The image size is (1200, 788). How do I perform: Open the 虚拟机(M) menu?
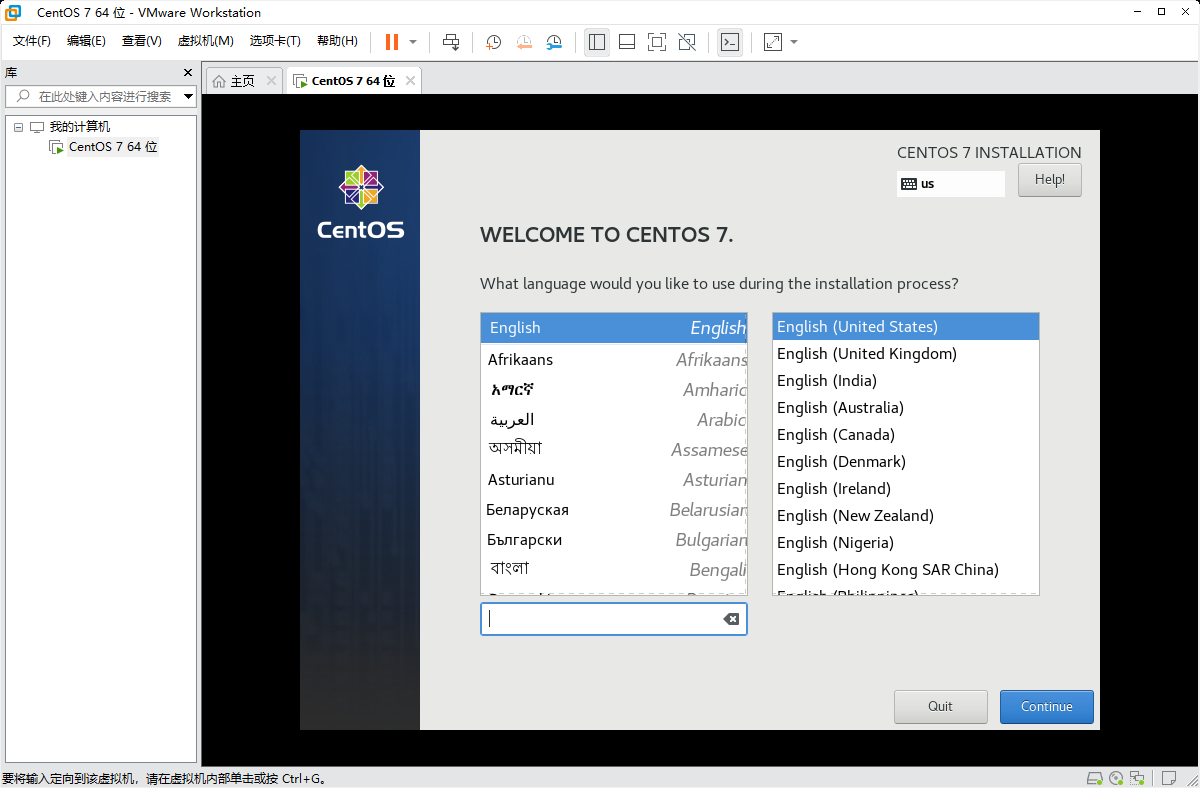point(205,41)
